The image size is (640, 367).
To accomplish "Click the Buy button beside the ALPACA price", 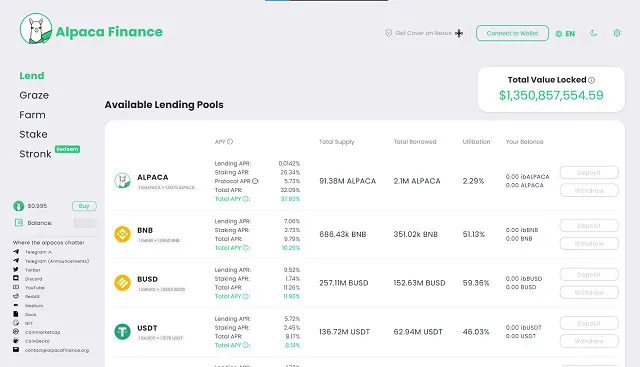I will coord(84,206).
